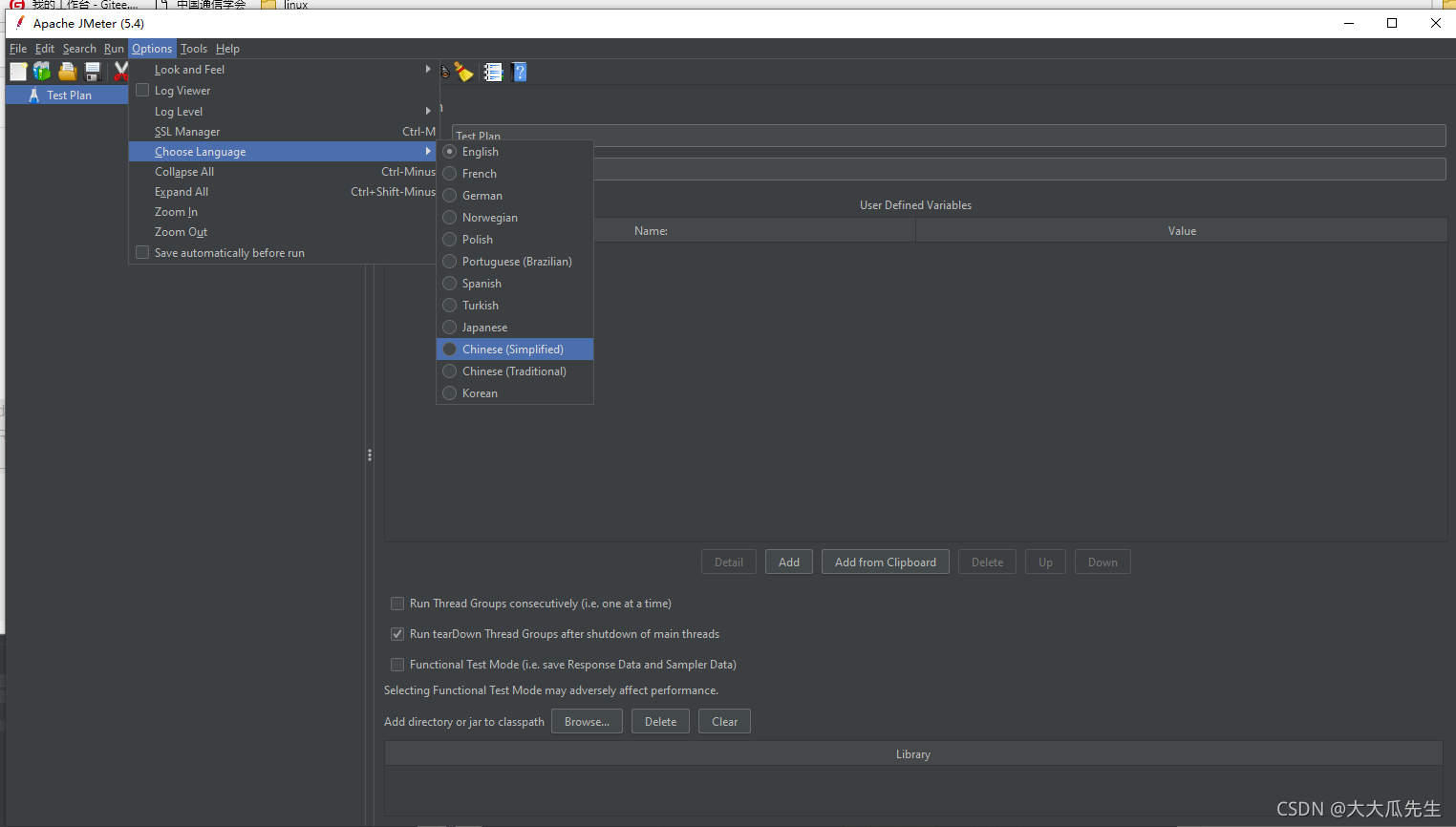Image resolution: width=1456 pixels, height=827 pixels.
Task: Select French language option
Action: (515, 174)
